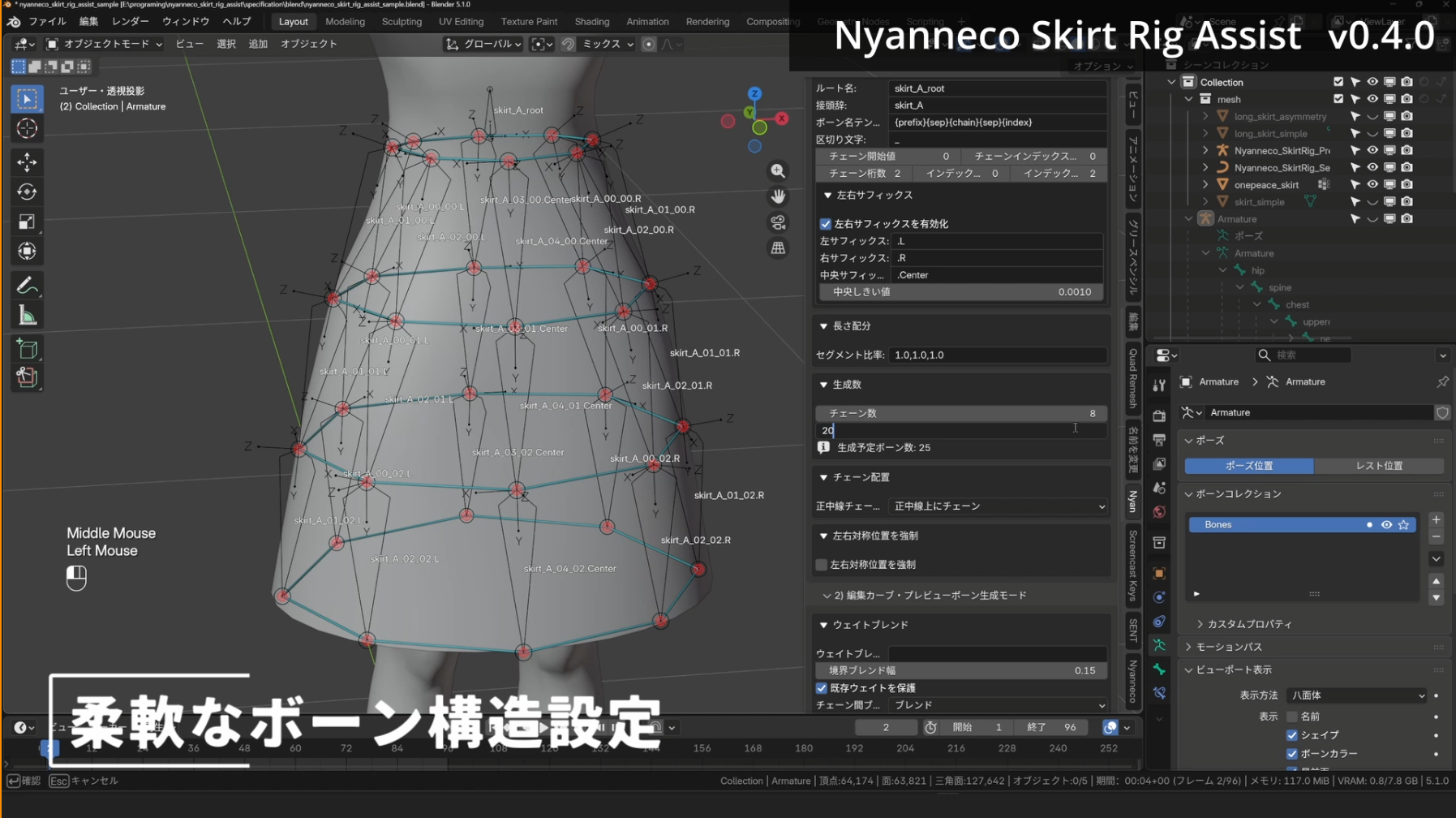Screen dimensions: 1456x818
Task: Toggle eye visibility of onepeace_skirt
Action: (1372, 185)
